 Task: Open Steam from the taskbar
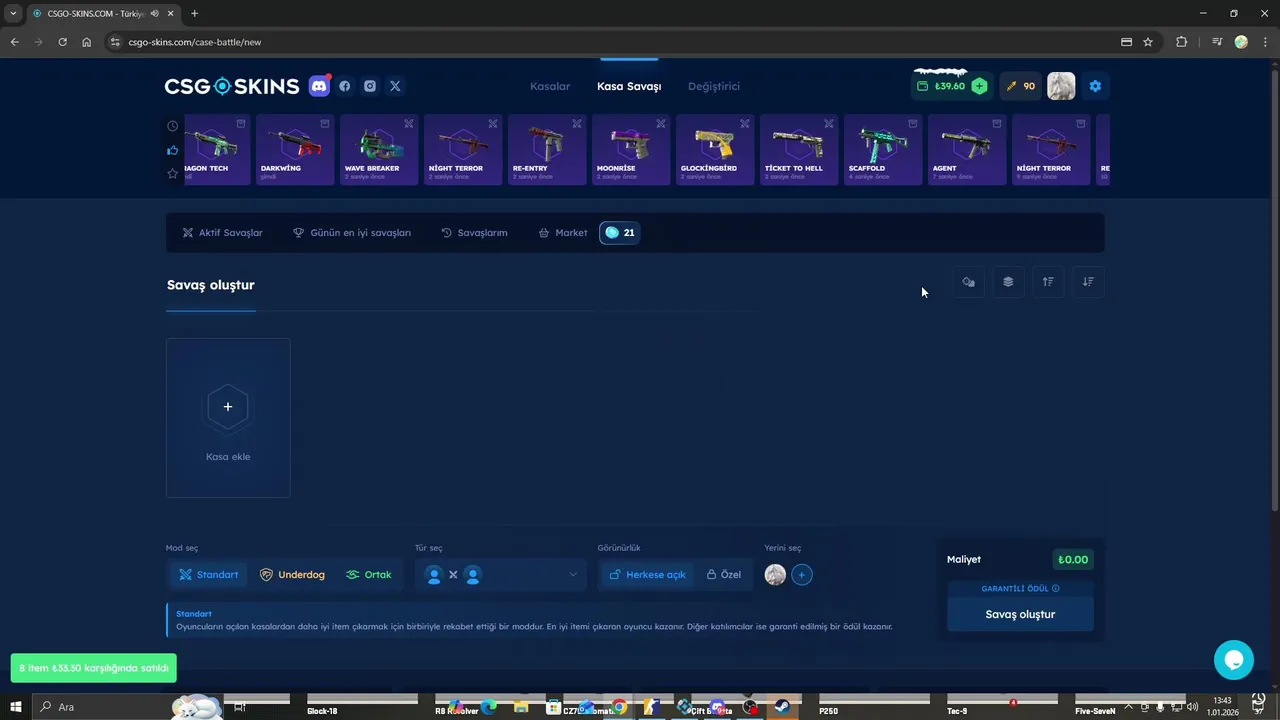[x=781, y=707]
